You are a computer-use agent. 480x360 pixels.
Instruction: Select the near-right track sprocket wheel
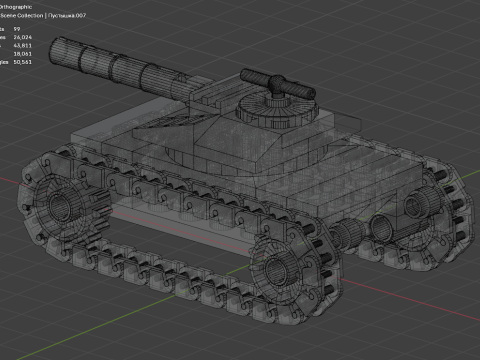[278, 269]
